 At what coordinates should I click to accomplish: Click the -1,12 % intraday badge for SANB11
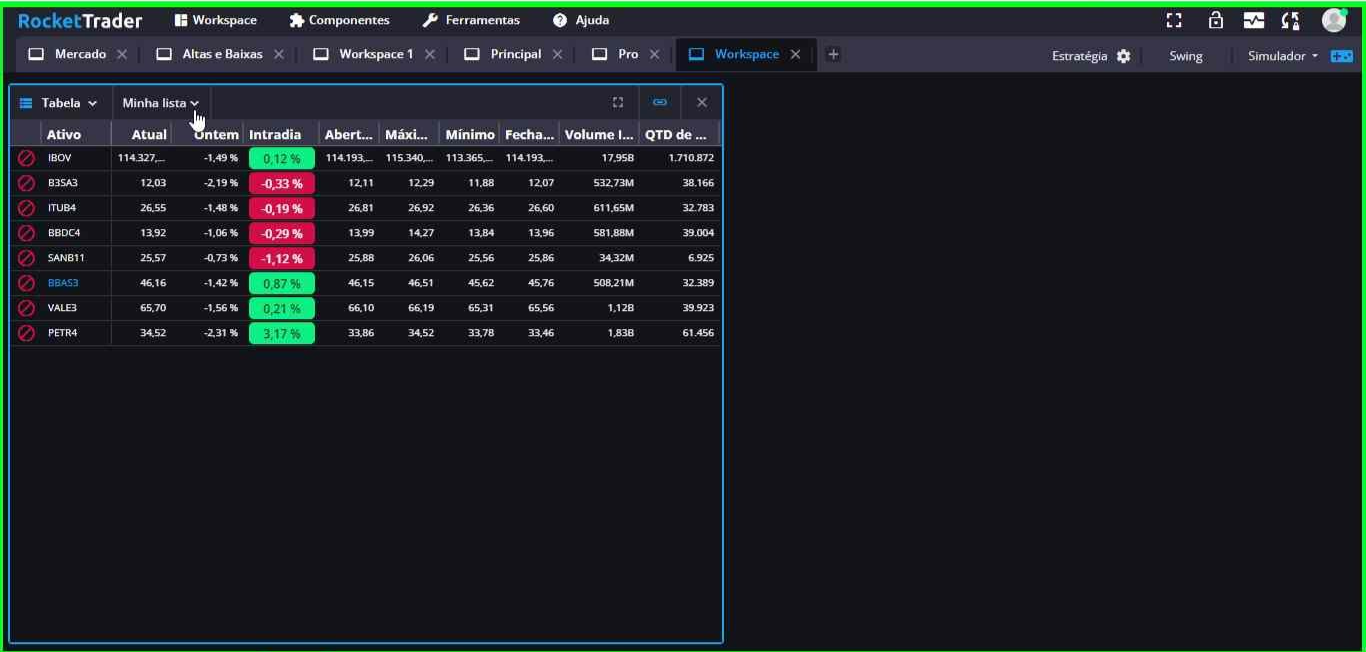click(x=282, y=258)
